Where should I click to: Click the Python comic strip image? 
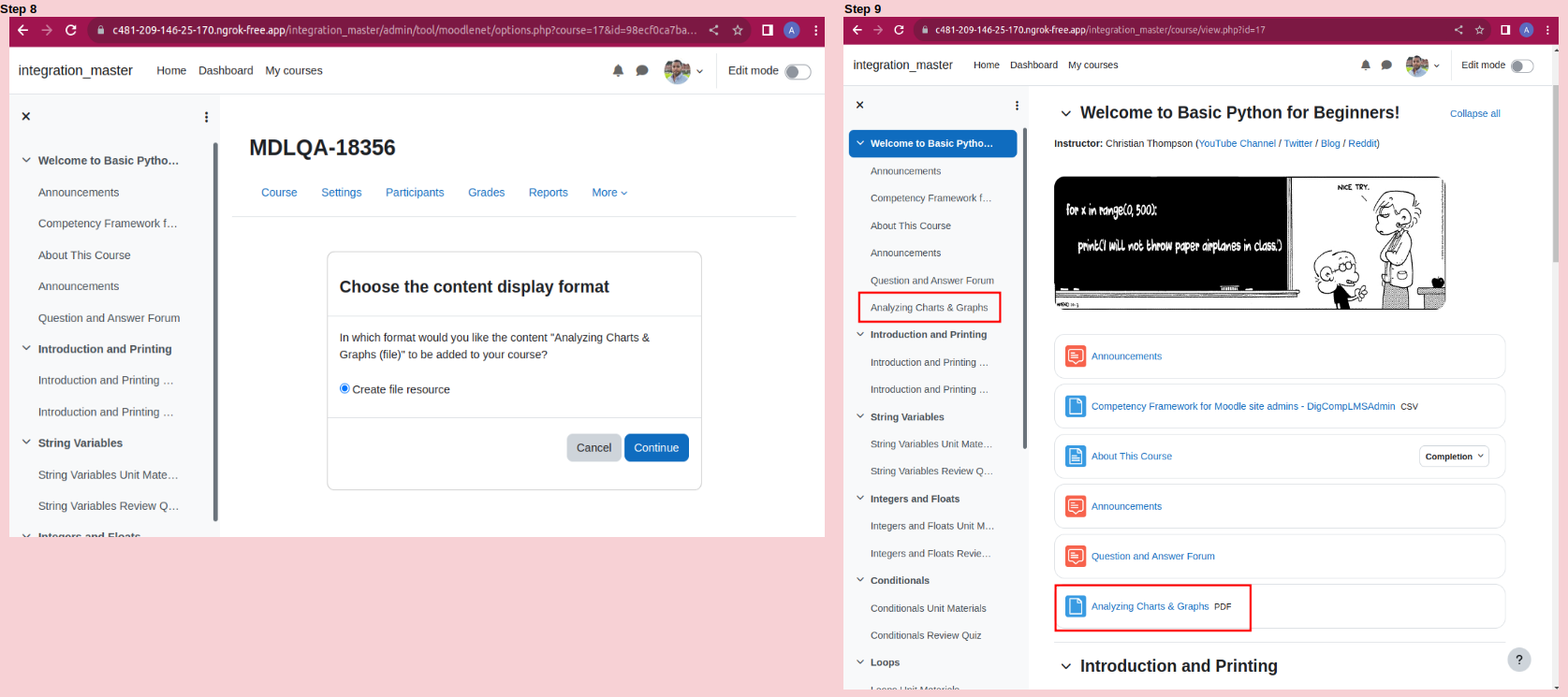tap(1250, 242)
